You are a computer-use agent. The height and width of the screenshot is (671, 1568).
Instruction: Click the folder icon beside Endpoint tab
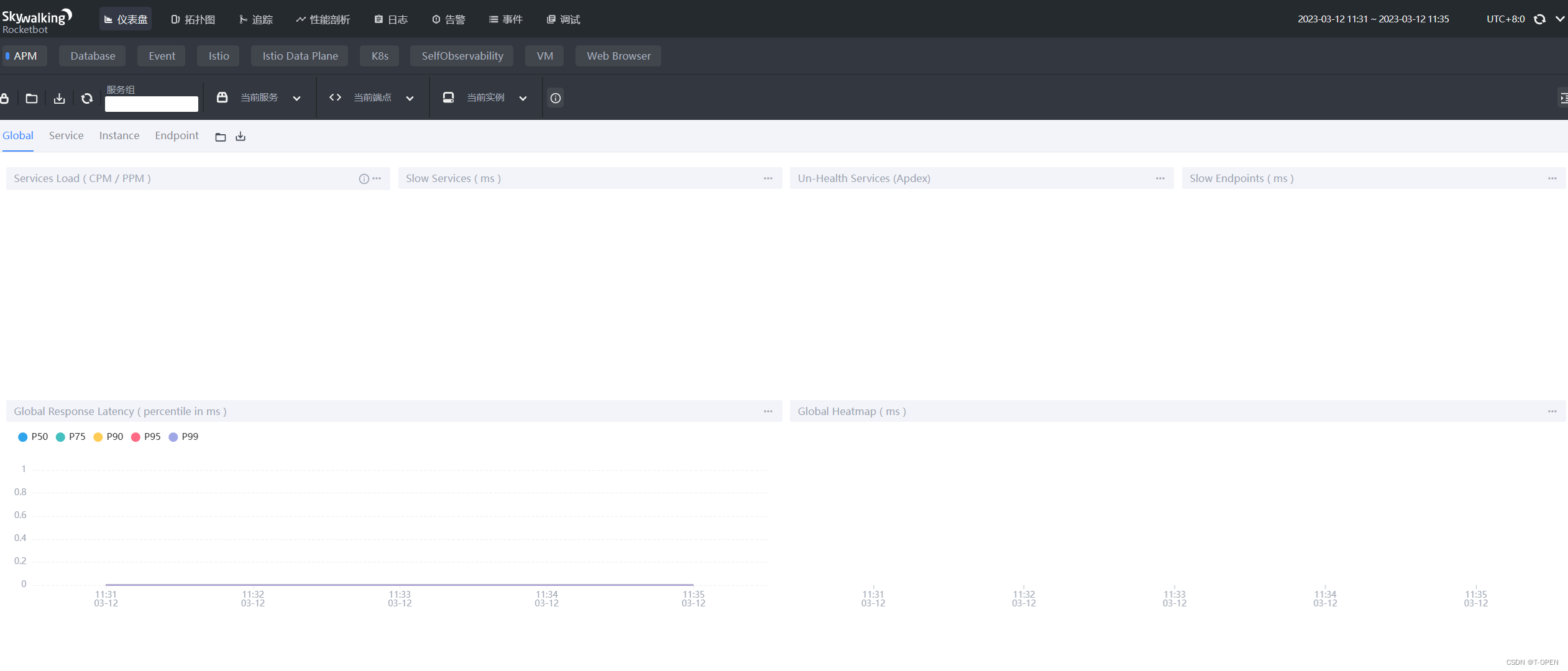click(221, 137)
